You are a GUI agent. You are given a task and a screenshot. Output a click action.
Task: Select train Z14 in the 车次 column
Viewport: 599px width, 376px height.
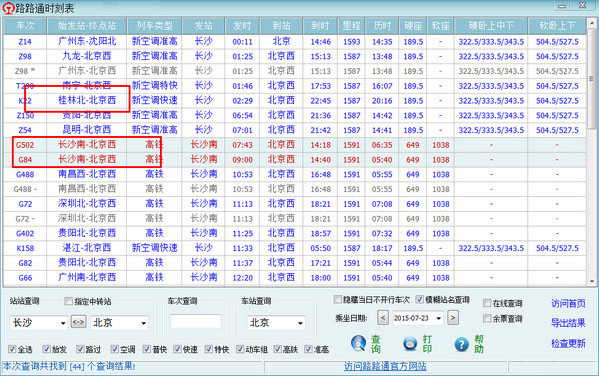pos(25,42)
